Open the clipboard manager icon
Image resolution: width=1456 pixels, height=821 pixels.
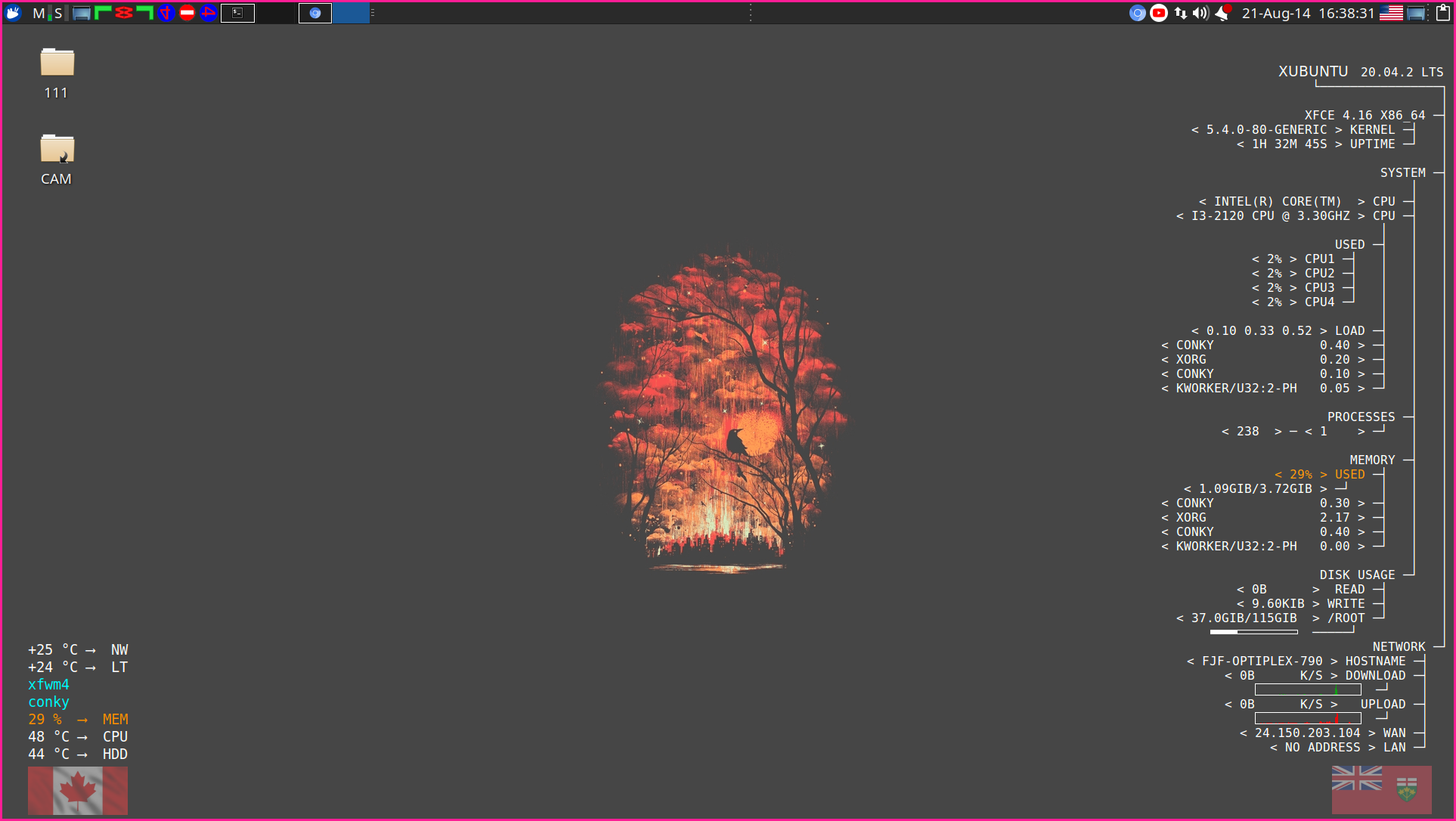coord(1443,13)
